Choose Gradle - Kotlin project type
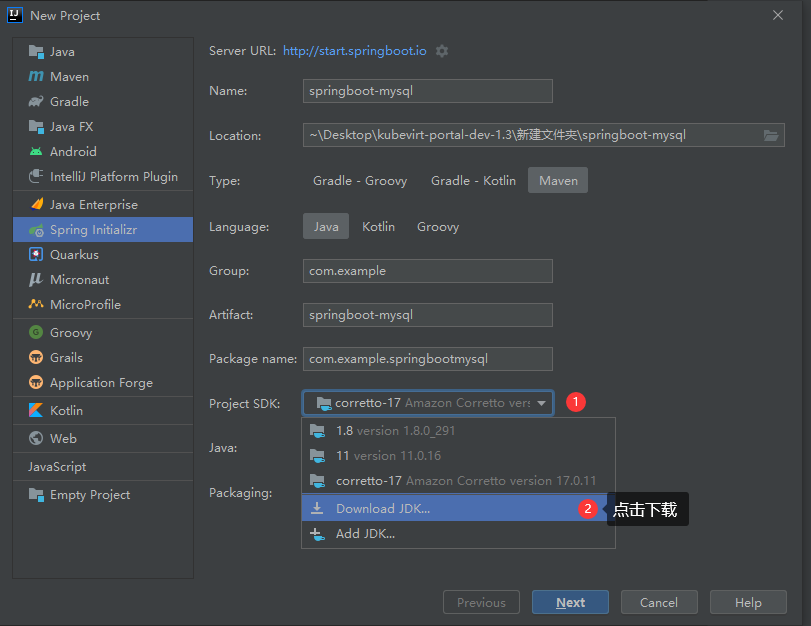Image resolution: width=811 pixels, height=626 pixels. (473, 181)
